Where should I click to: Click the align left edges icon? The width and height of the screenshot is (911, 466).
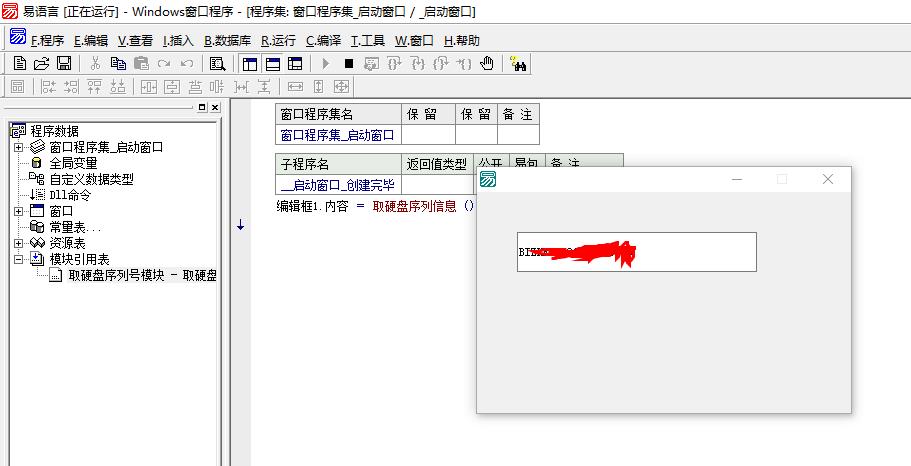click(x=48, y=87)
